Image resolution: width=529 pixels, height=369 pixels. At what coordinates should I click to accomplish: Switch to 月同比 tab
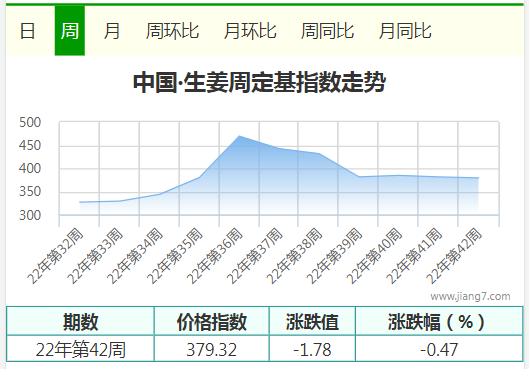[x=405, y=31]
